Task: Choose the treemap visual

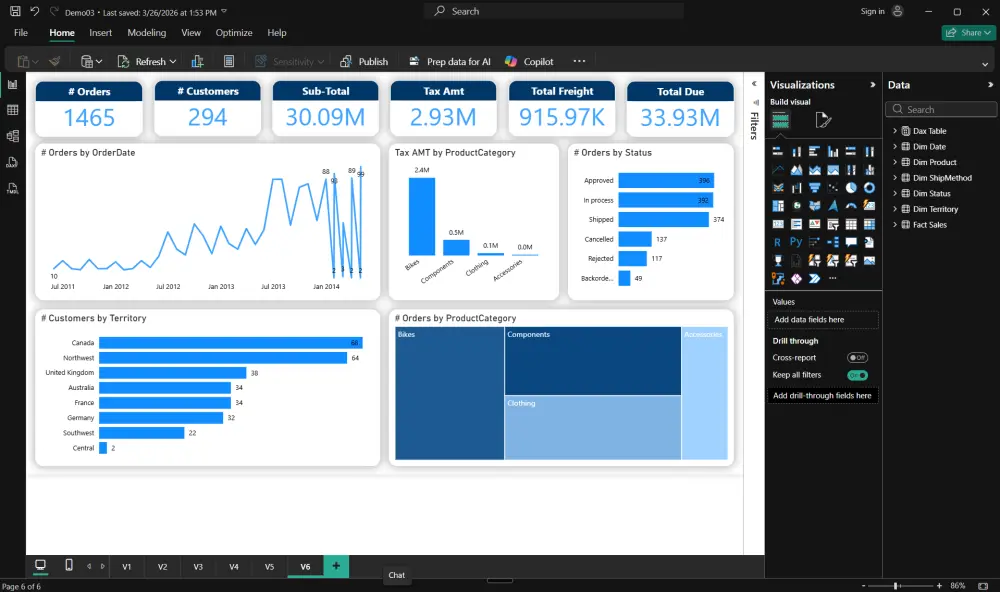Action: click(x=778, y=205)
